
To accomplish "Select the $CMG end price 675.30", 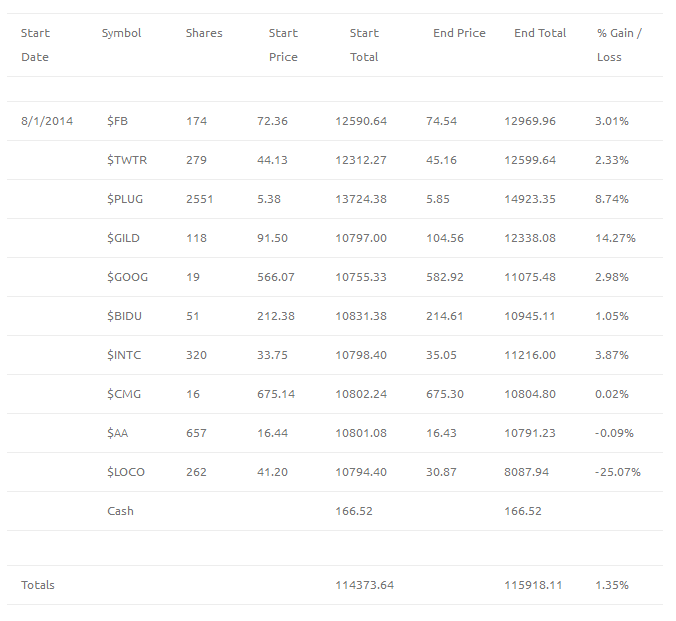I will coord(445,394).
